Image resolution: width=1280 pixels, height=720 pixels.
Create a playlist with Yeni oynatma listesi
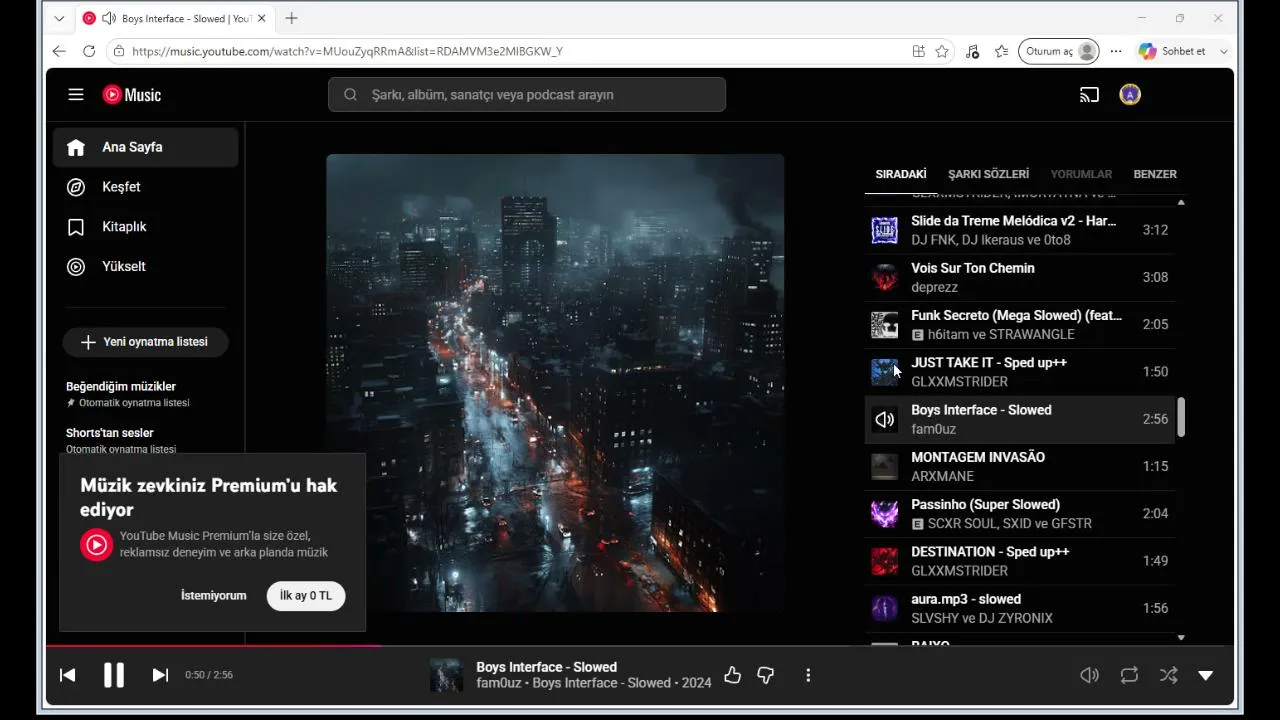tap(145, 342)
